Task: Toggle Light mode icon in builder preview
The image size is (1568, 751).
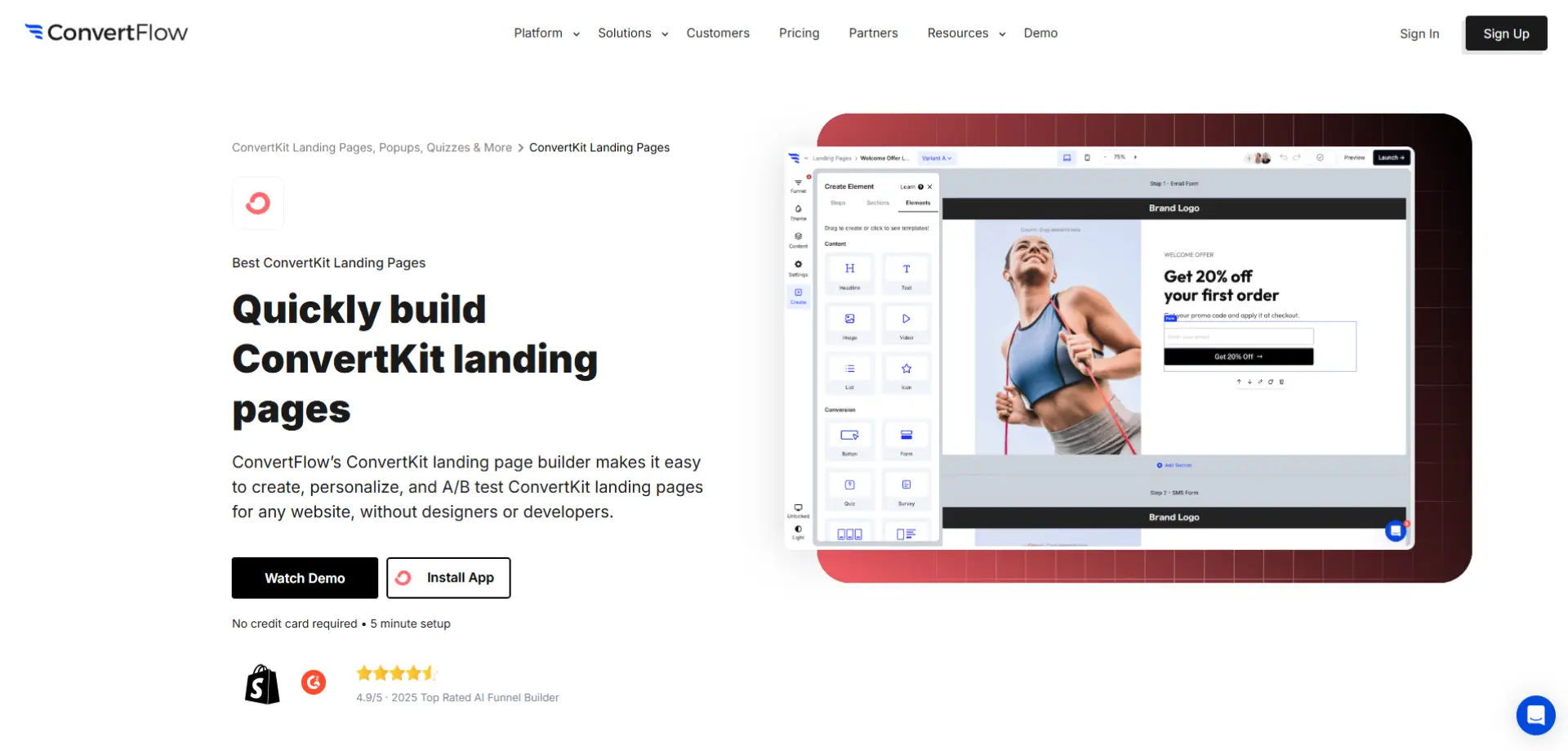Action: click(798, 532)
